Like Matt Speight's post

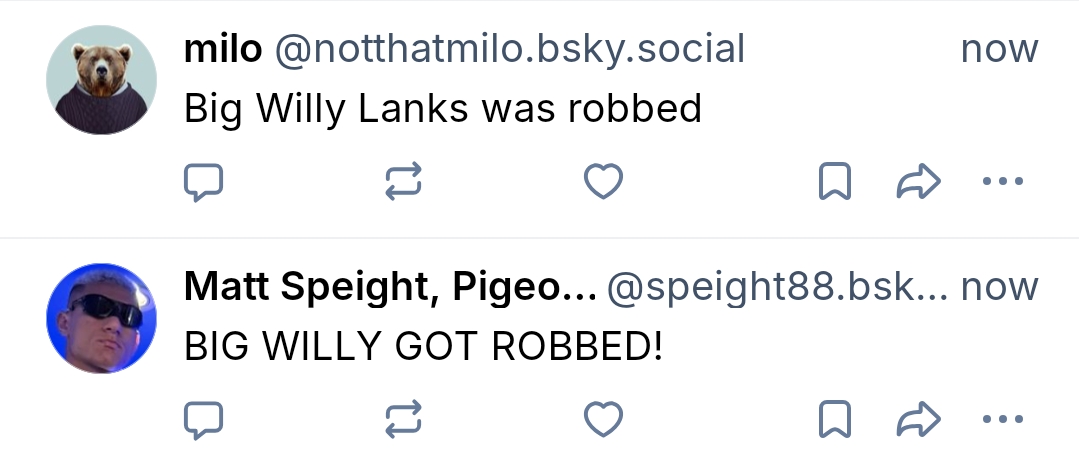[603, 420]
